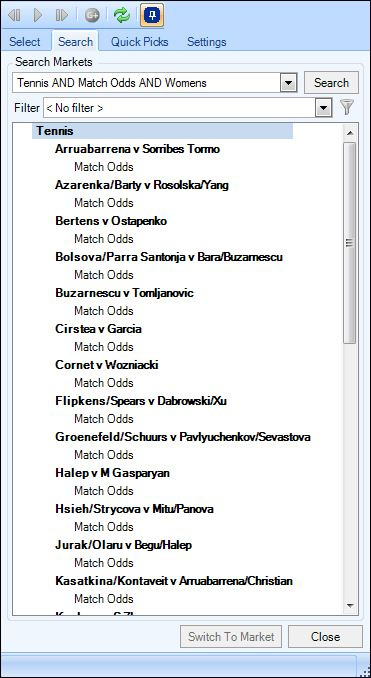
Task: Click the Search Markets query field
Action: tap(146, 83)
